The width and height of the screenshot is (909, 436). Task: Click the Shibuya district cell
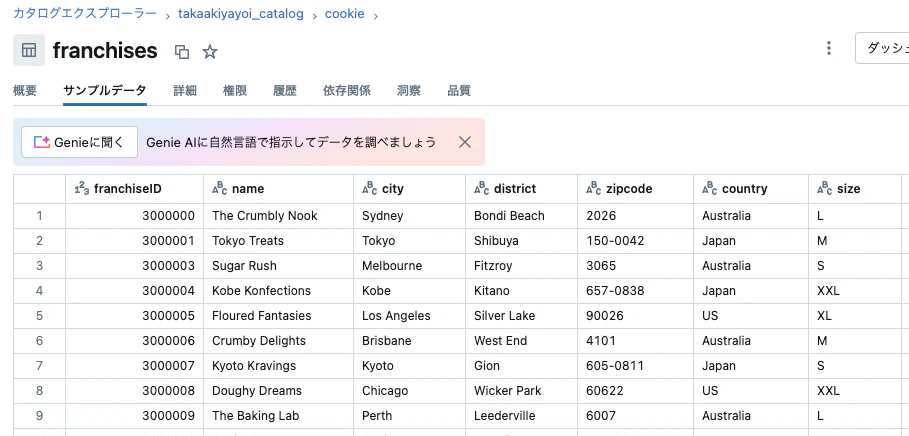(521, 241)
